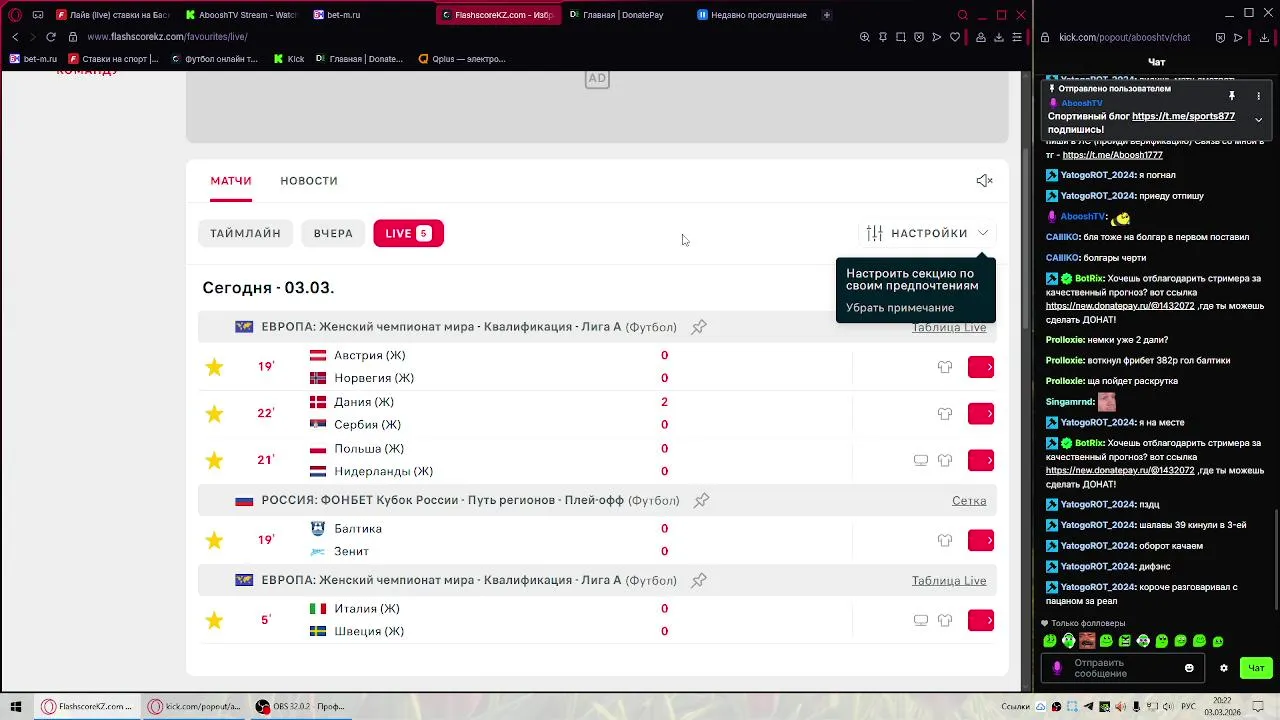Reload the Flashscore page
The width and height of the screenshot is (1280, 720).
click(51, 37)
